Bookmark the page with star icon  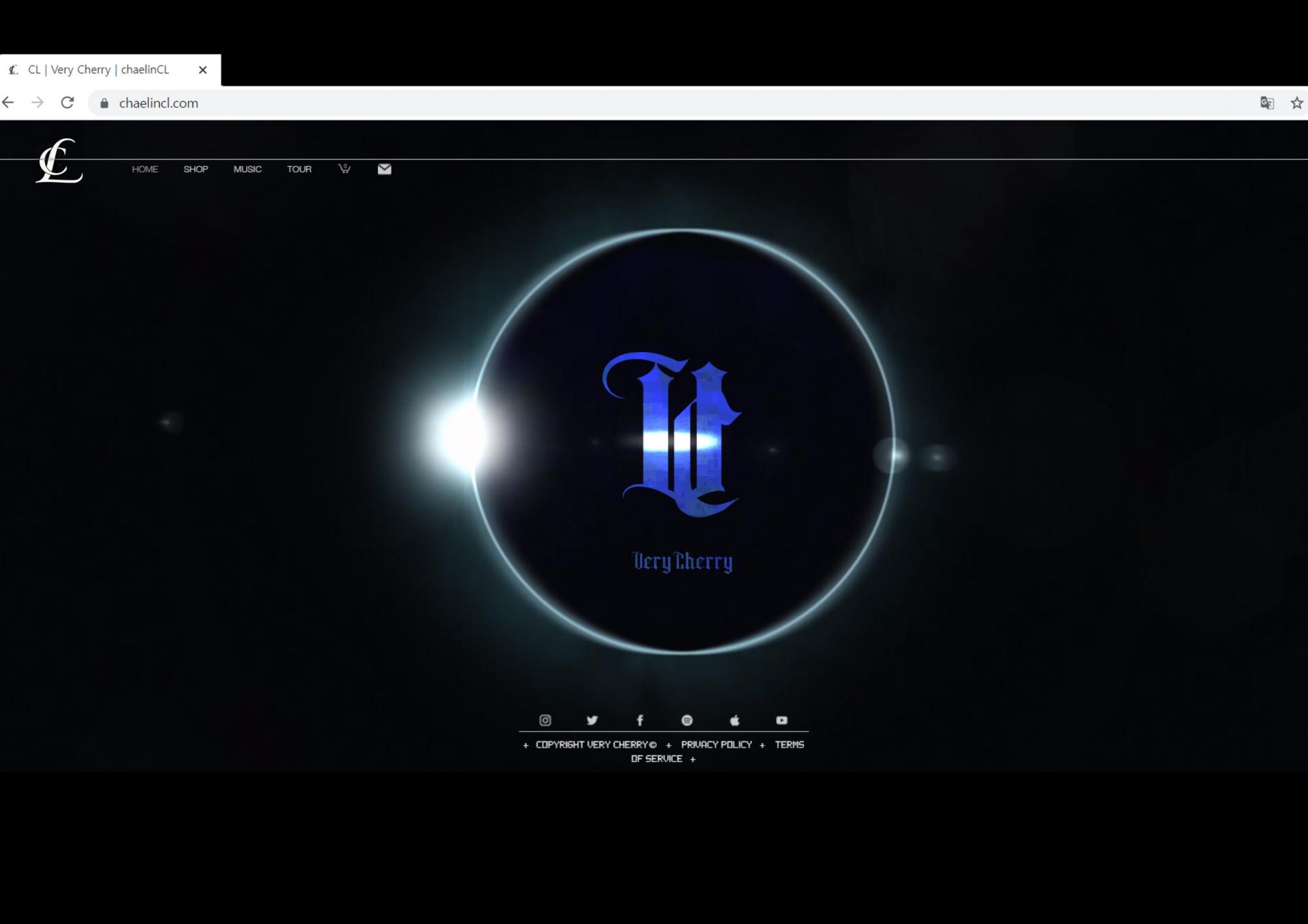point(1296,103)
